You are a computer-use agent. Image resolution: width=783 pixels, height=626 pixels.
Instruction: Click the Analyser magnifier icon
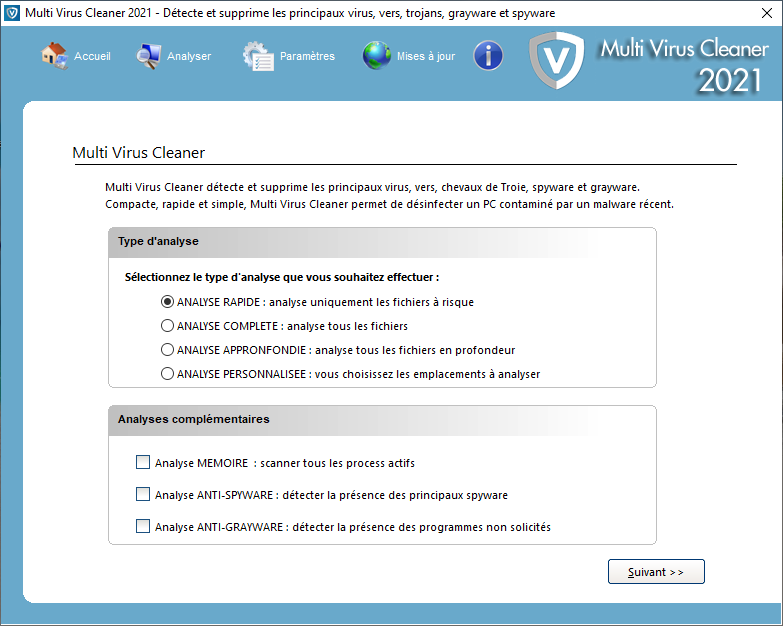click(x=149, y=56)
